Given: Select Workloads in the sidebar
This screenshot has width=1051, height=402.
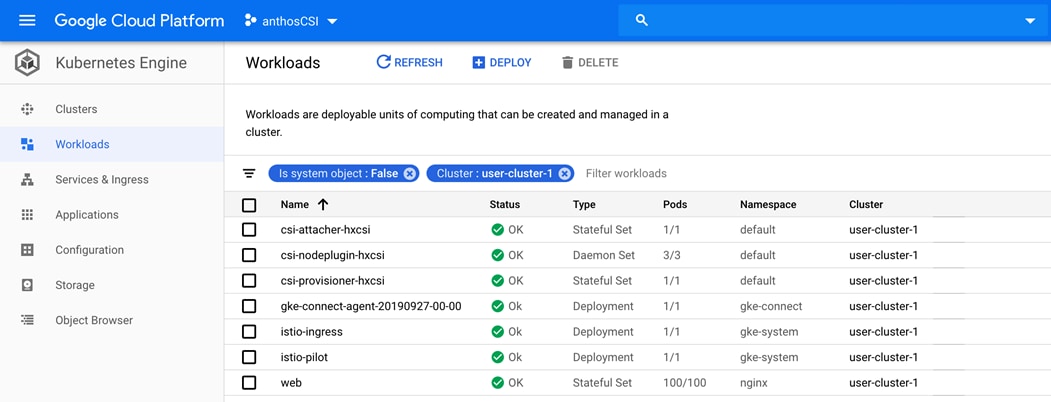Looking at the screenshot, I should click(x=111, y=144).
